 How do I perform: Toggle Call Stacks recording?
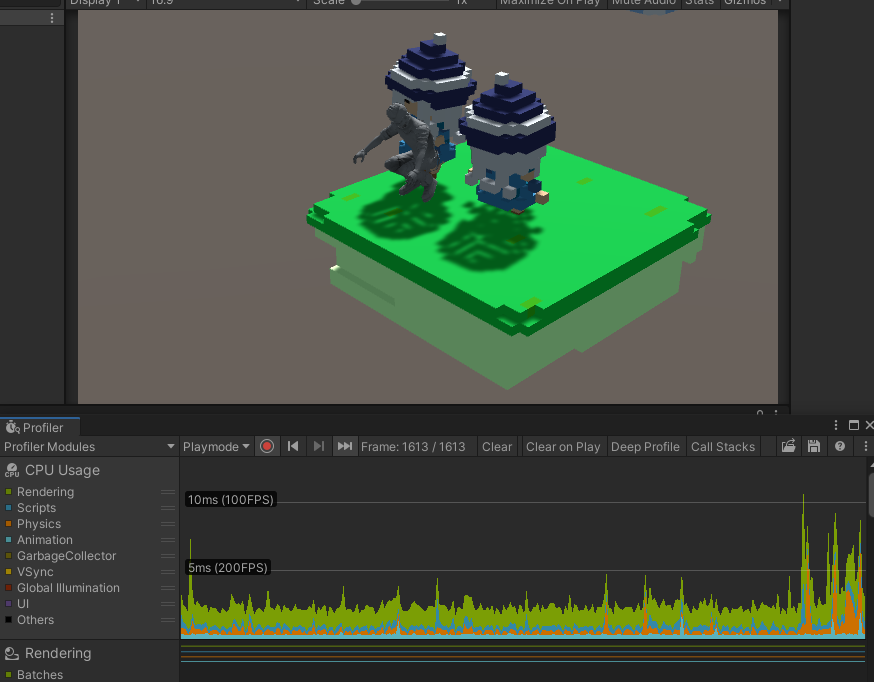pos(722,446)
